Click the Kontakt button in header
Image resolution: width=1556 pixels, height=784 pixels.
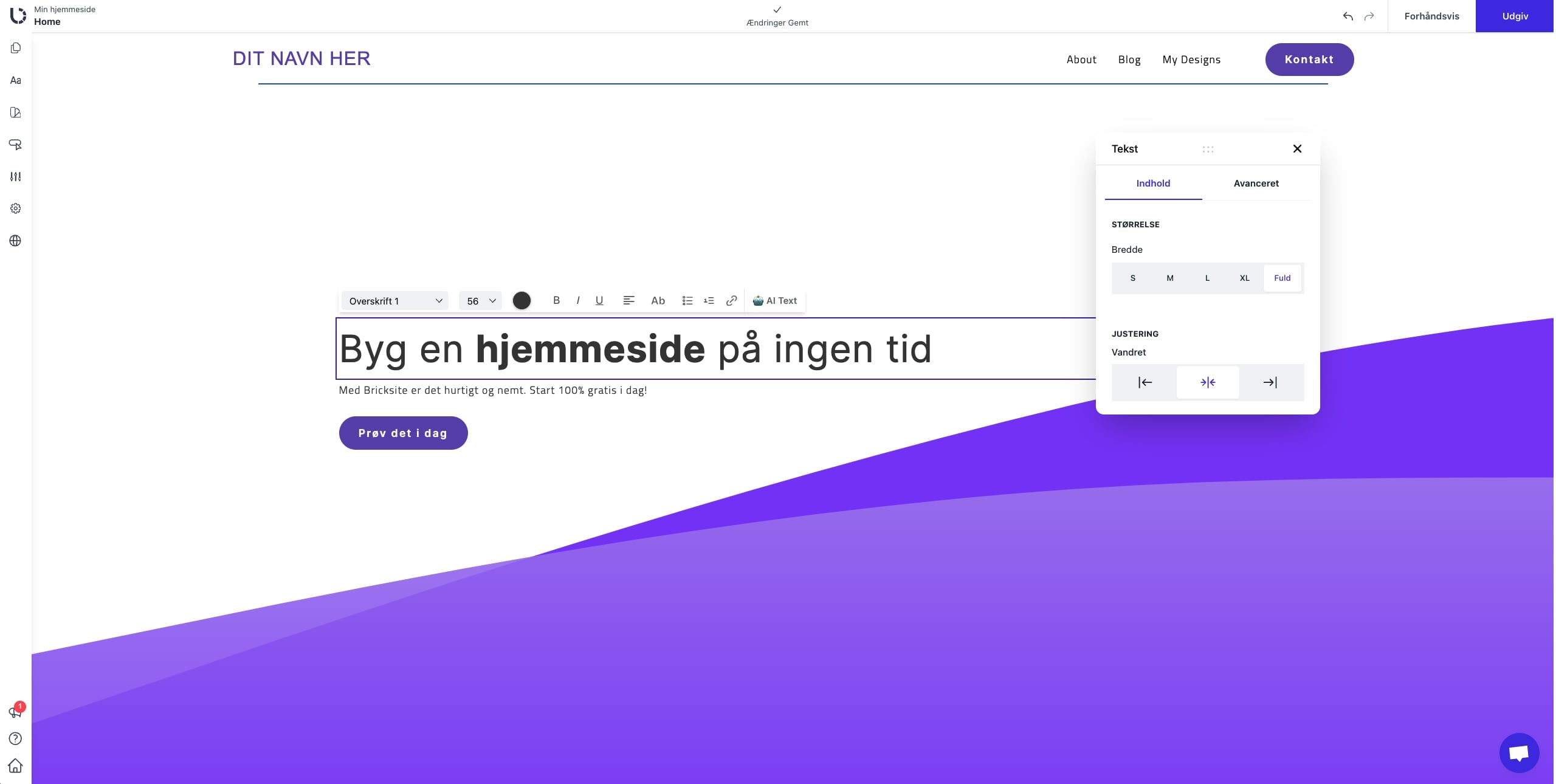pyautogui.click(x=1309, y=60)
